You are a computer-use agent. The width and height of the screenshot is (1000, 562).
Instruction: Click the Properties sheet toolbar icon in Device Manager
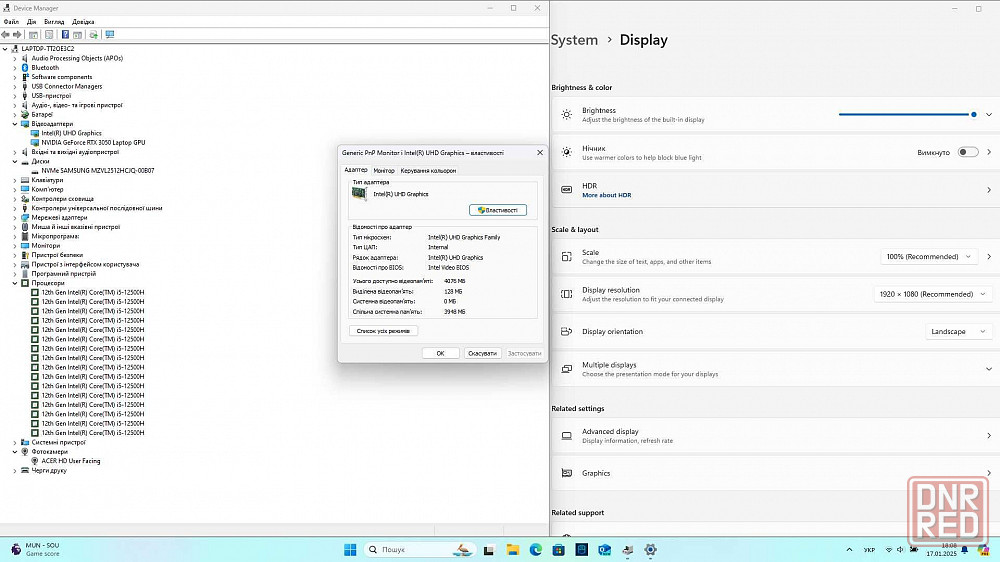pos(49,34)
